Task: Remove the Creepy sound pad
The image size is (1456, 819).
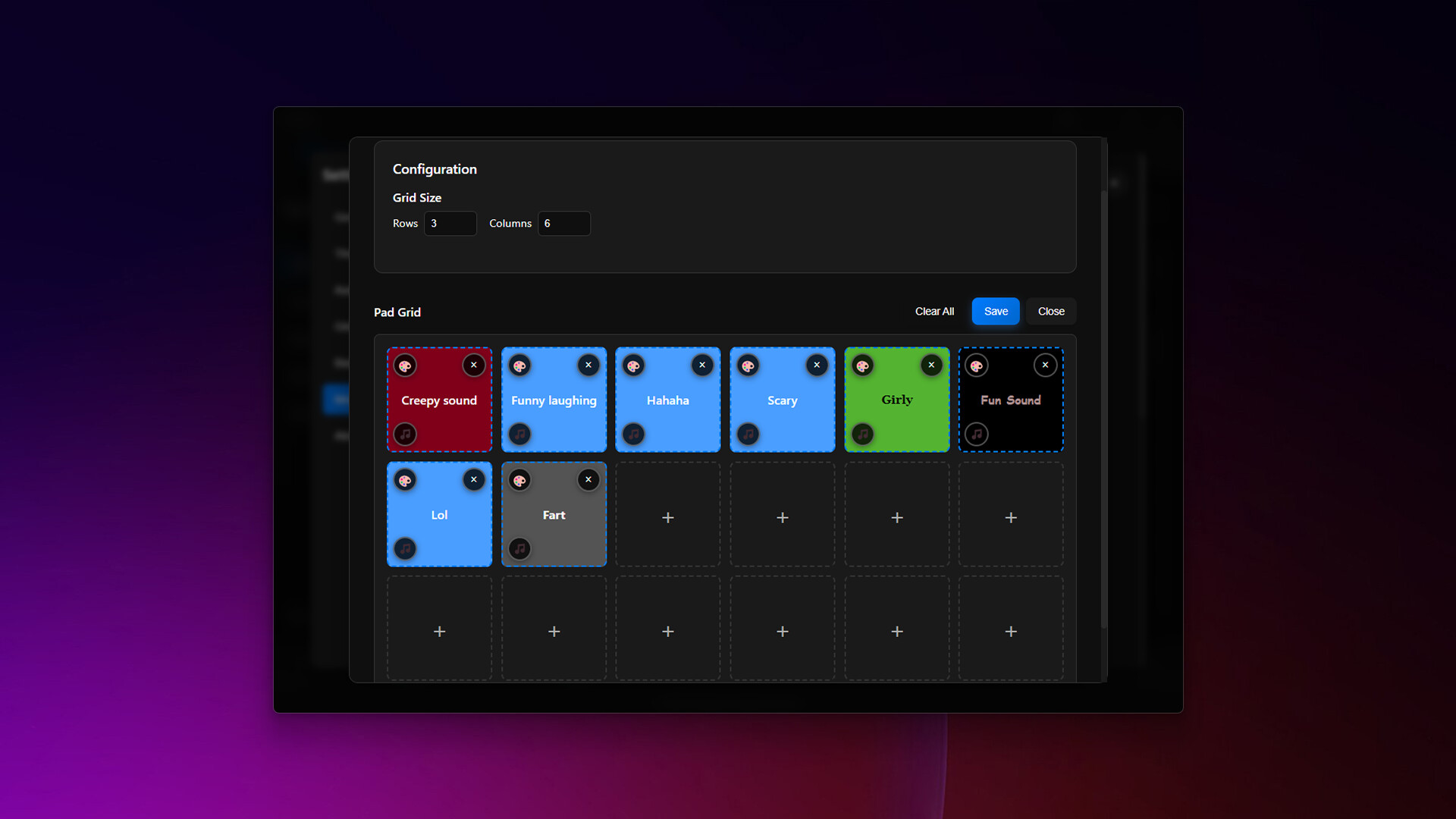Action: pos(474,366)
